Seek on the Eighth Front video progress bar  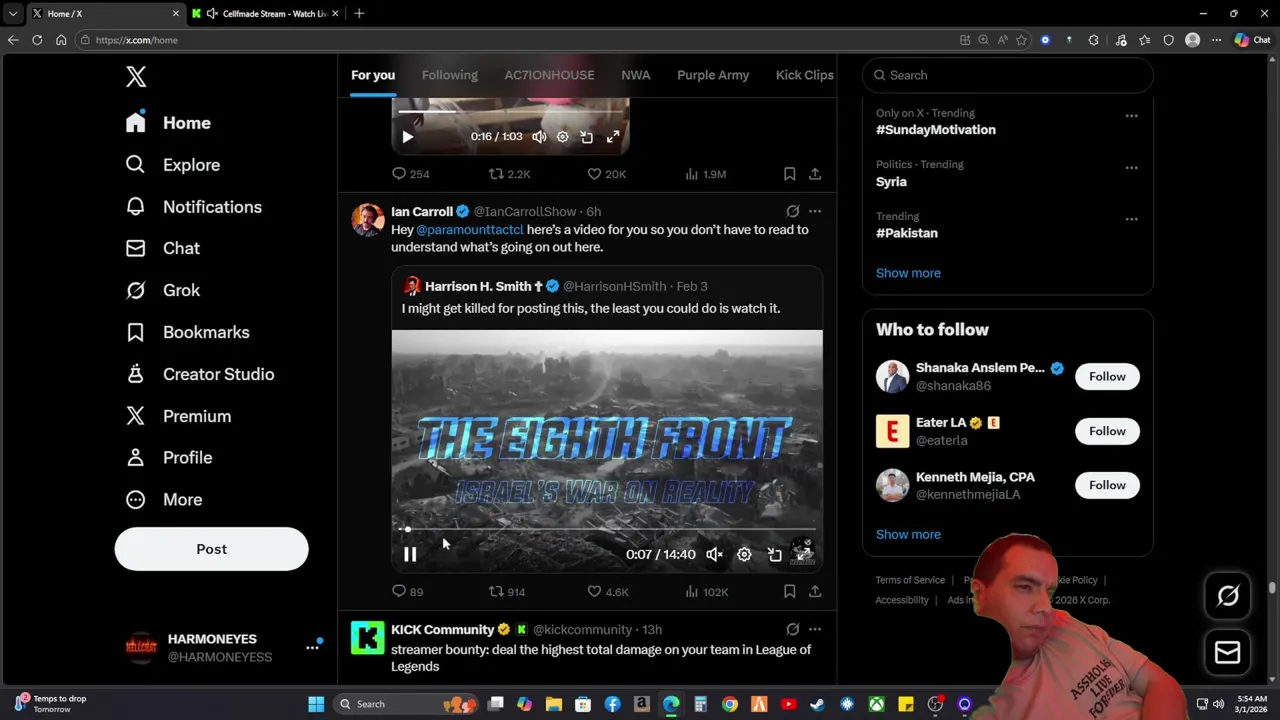(607, 529)
